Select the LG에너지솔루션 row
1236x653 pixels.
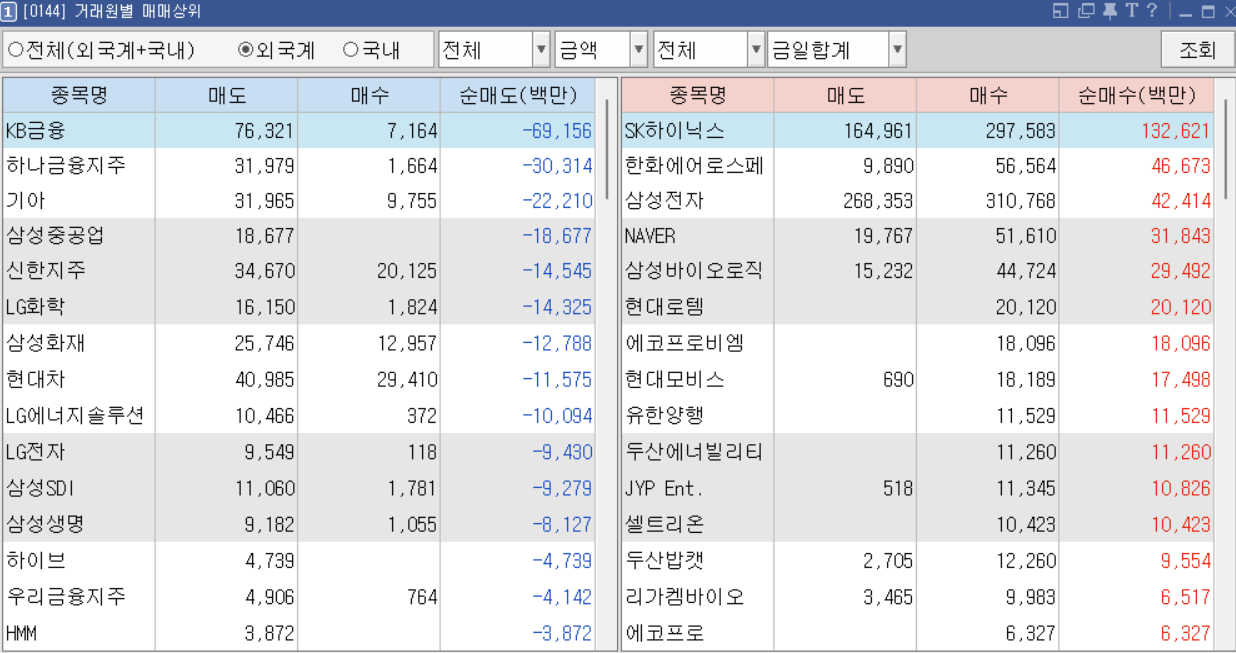[x=299, y=415]
